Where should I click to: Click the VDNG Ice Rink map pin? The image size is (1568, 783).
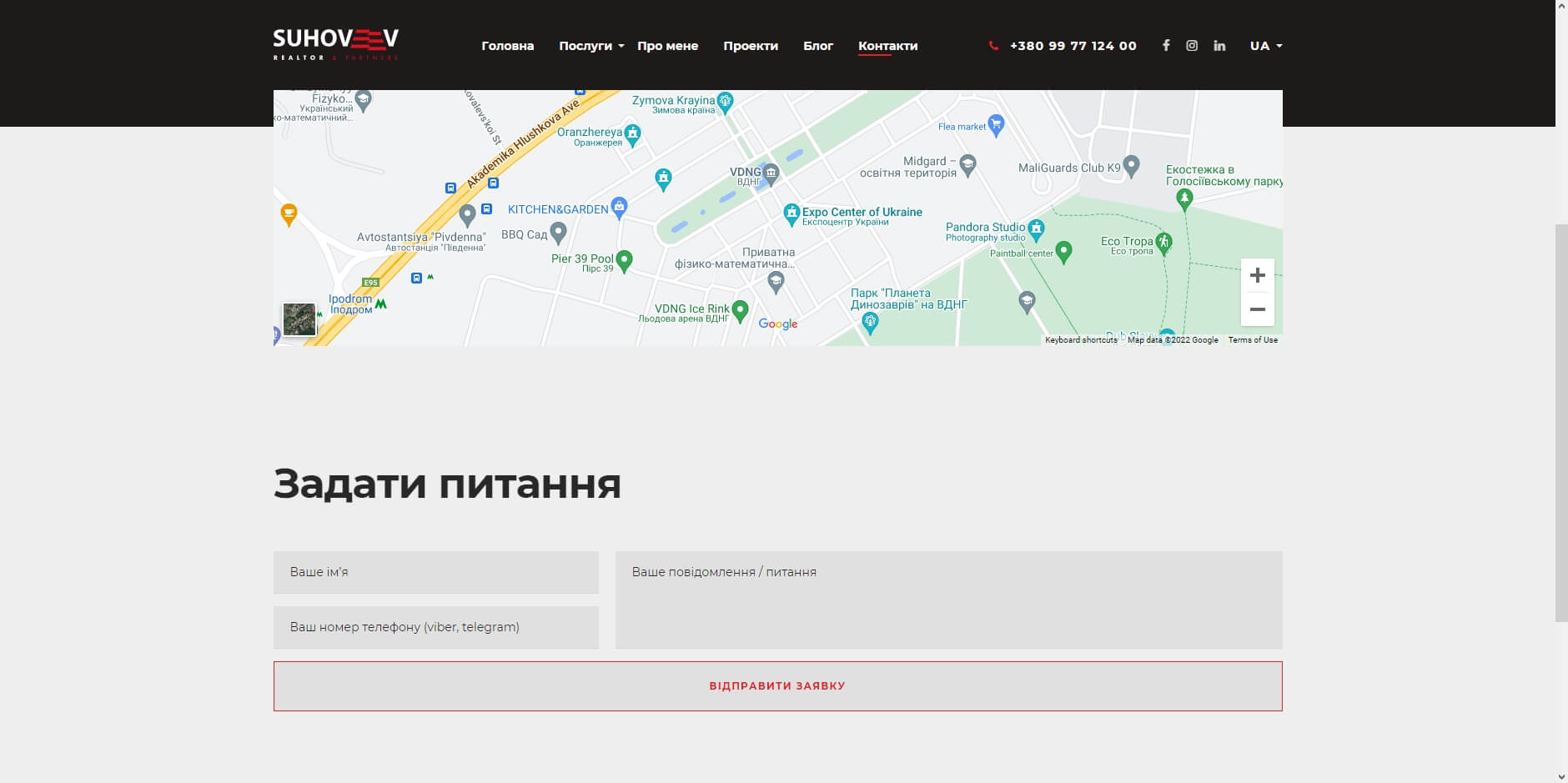pos(740,310)
